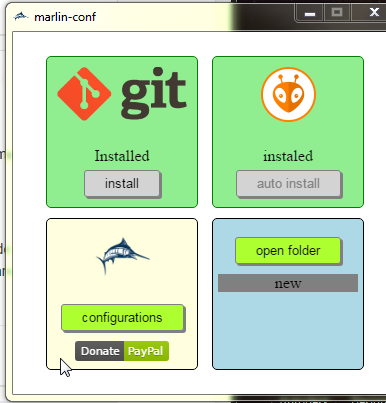Click the Marlin swordfish logo
This screenshot has height=403, width=386.
122,256
